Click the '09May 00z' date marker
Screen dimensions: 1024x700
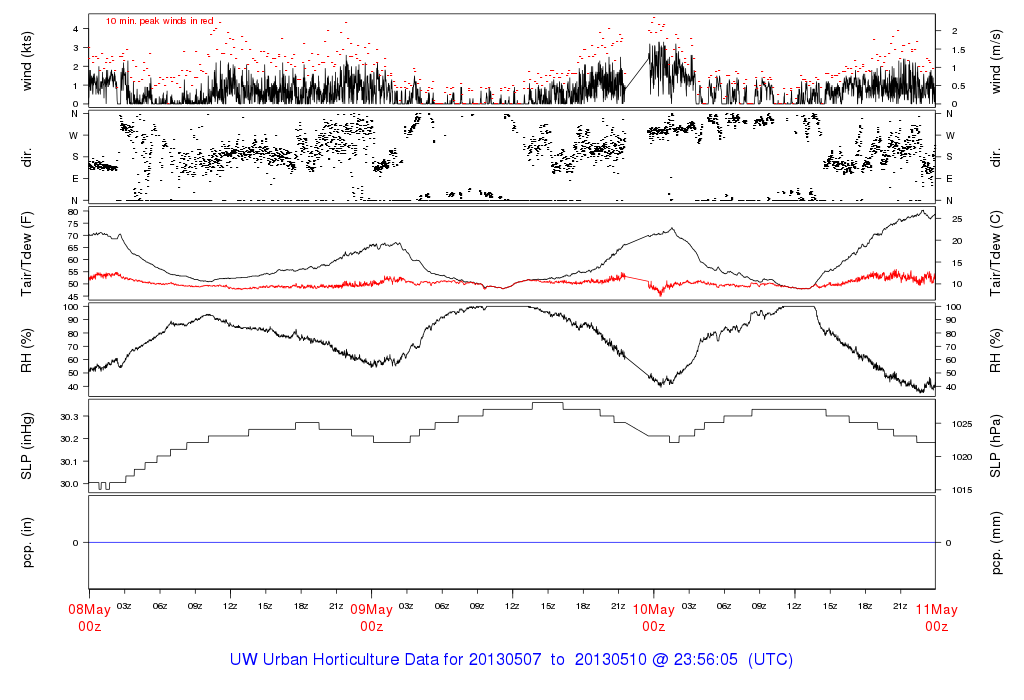[372, 618]
